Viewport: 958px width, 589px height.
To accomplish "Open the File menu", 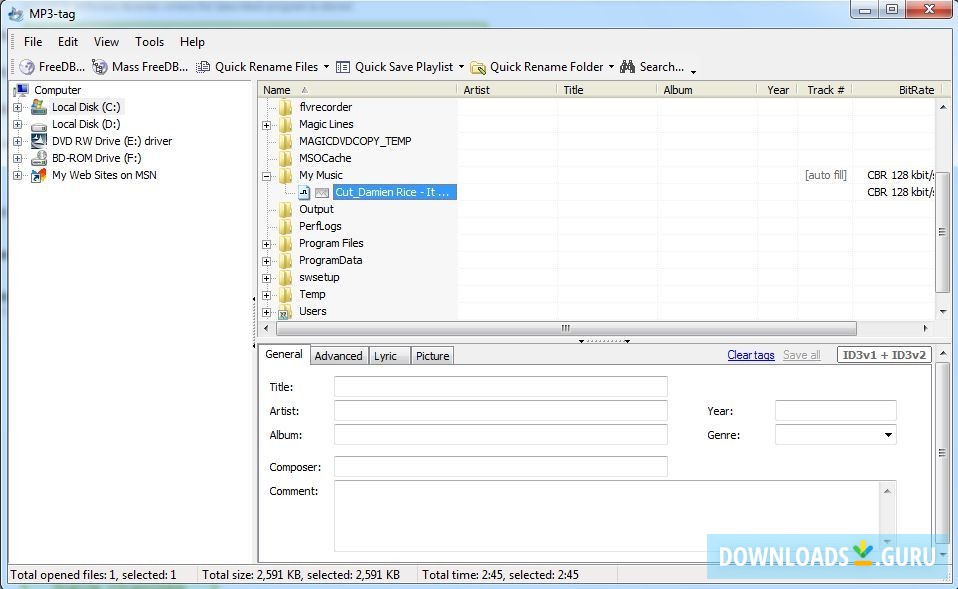I will click(33, 42).
